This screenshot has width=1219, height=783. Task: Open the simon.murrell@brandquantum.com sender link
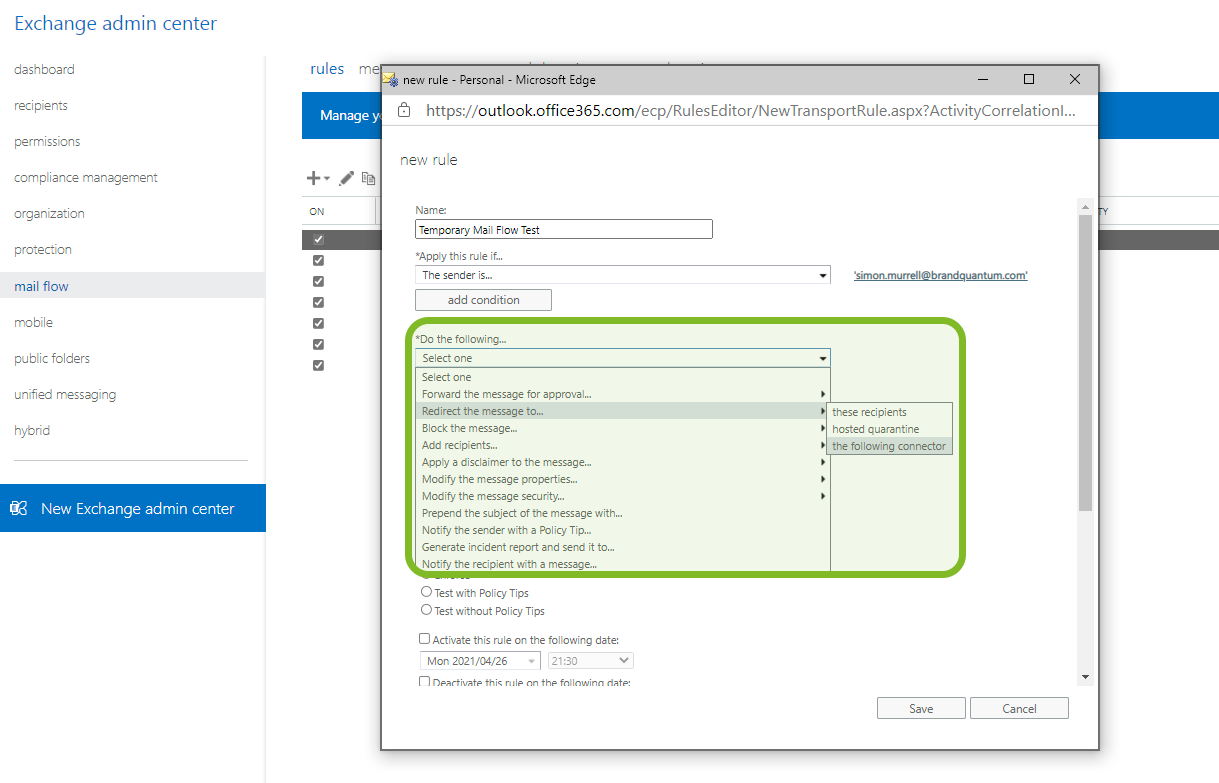(940, 275)
